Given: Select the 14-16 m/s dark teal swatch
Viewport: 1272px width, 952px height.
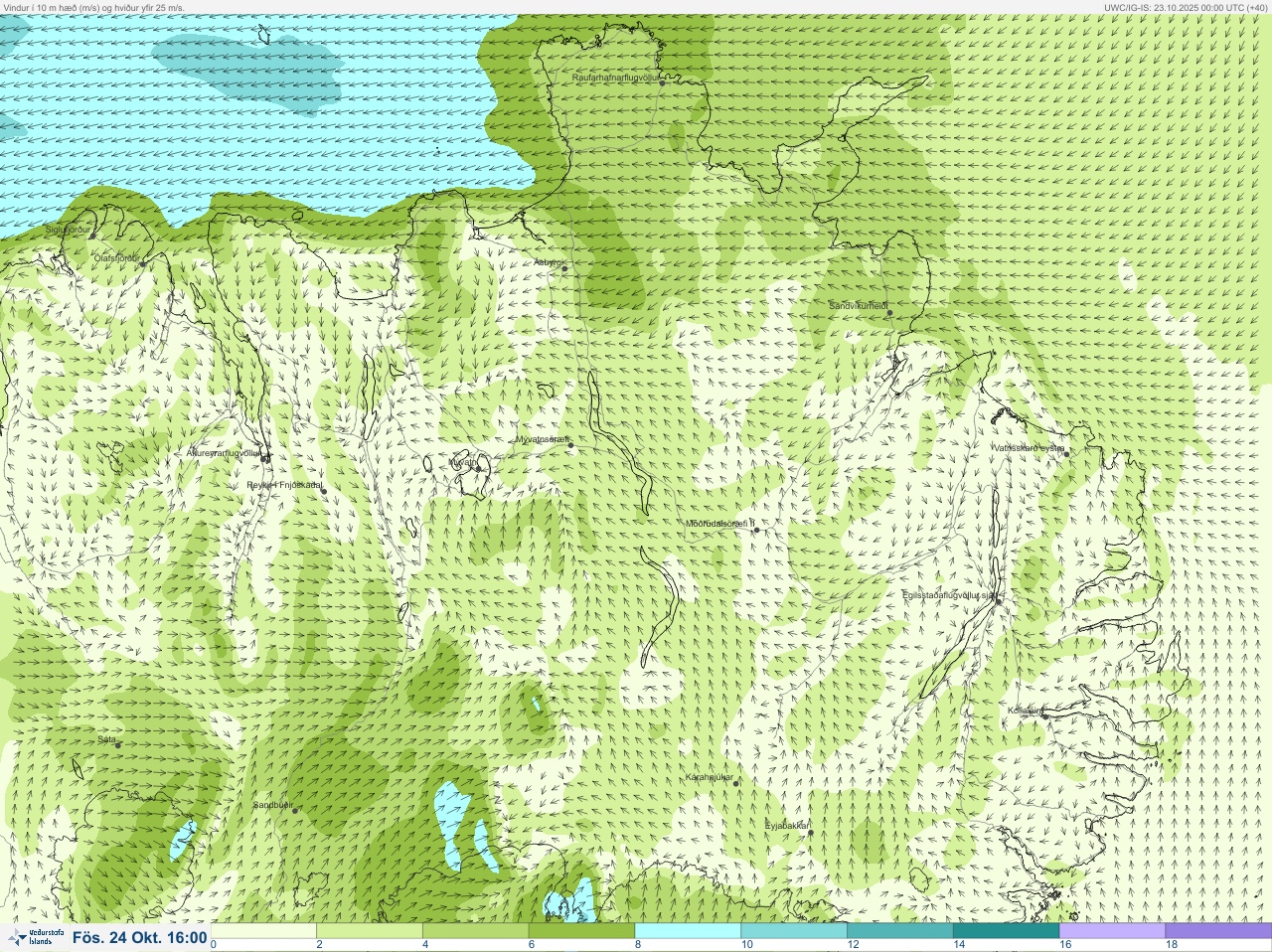Looking at the screenshot, I should click(x=1006, y=931).
